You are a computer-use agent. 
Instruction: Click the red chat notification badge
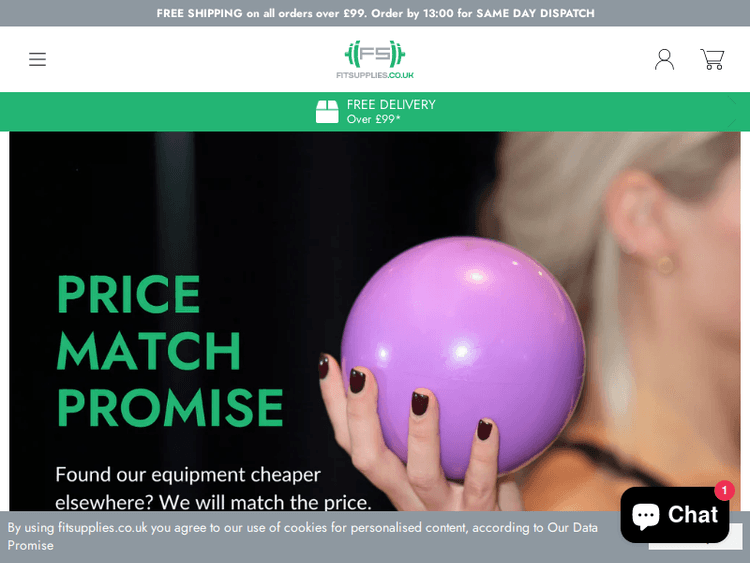pos(724,490)
